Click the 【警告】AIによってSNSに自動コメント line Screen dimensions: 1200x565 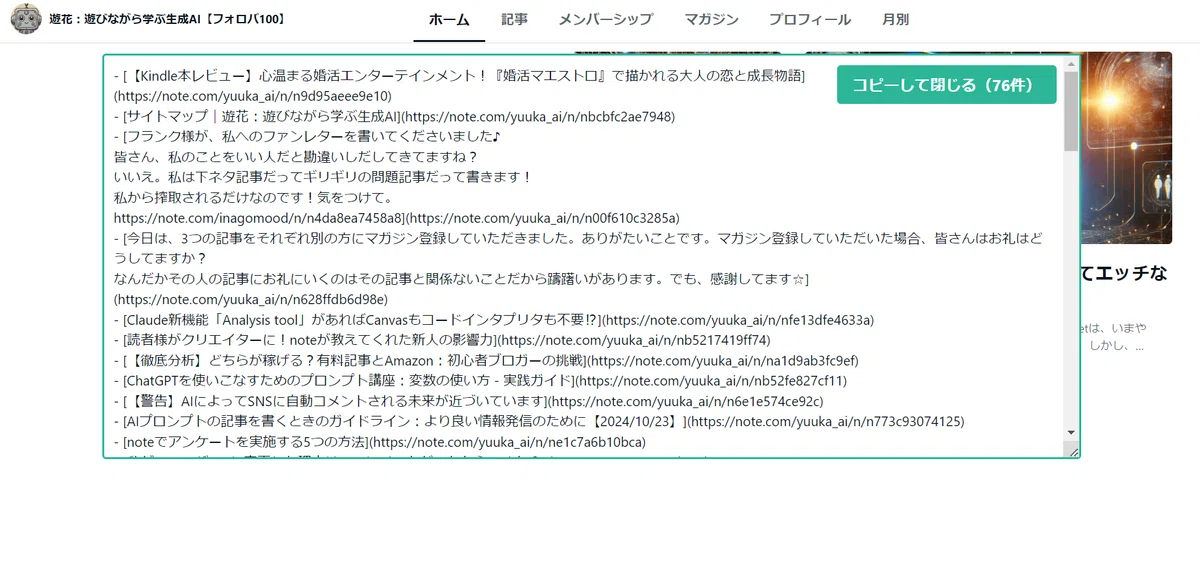click(x=469, y=401)
